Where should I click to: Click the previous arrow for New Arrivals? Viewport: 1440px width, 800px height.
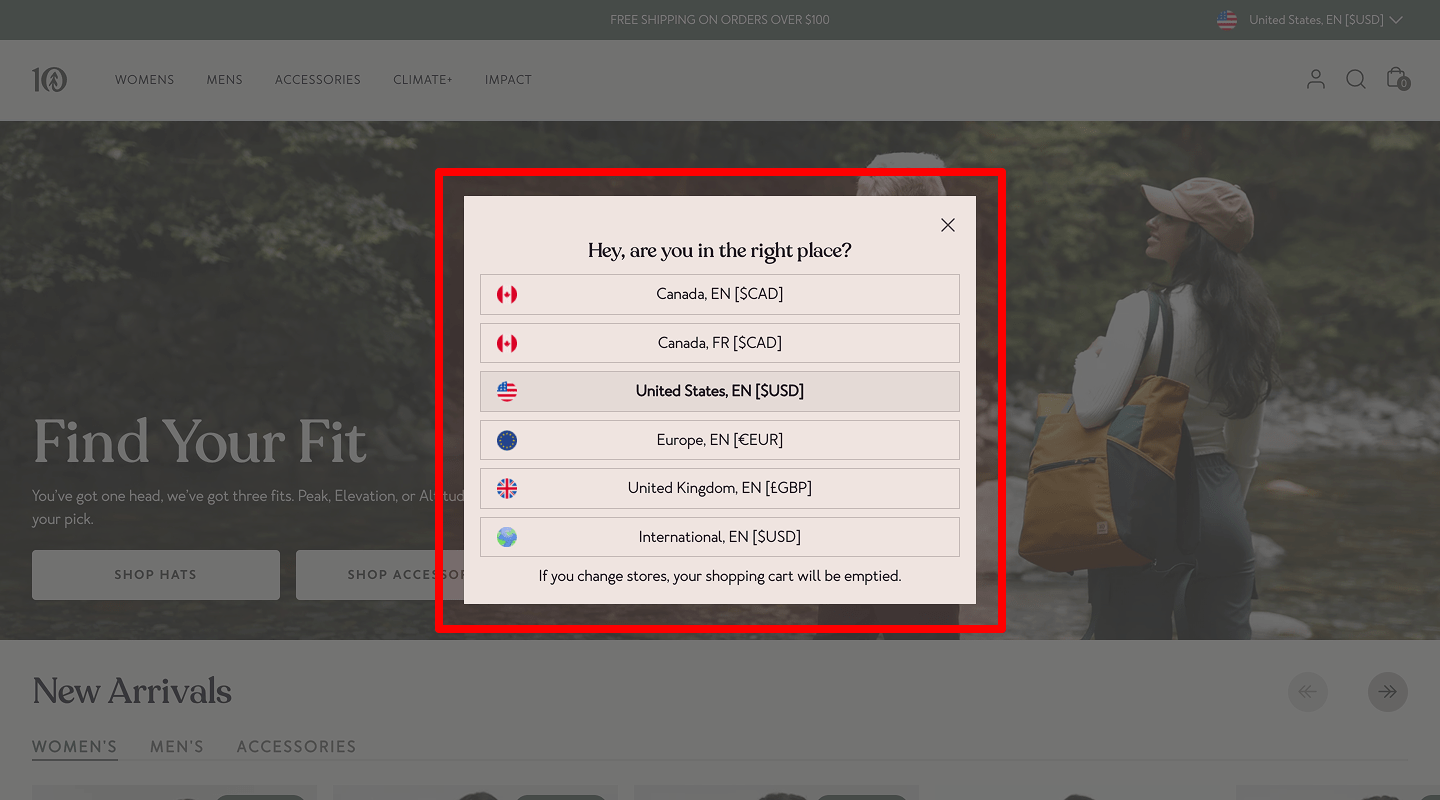coord(1308,691)
